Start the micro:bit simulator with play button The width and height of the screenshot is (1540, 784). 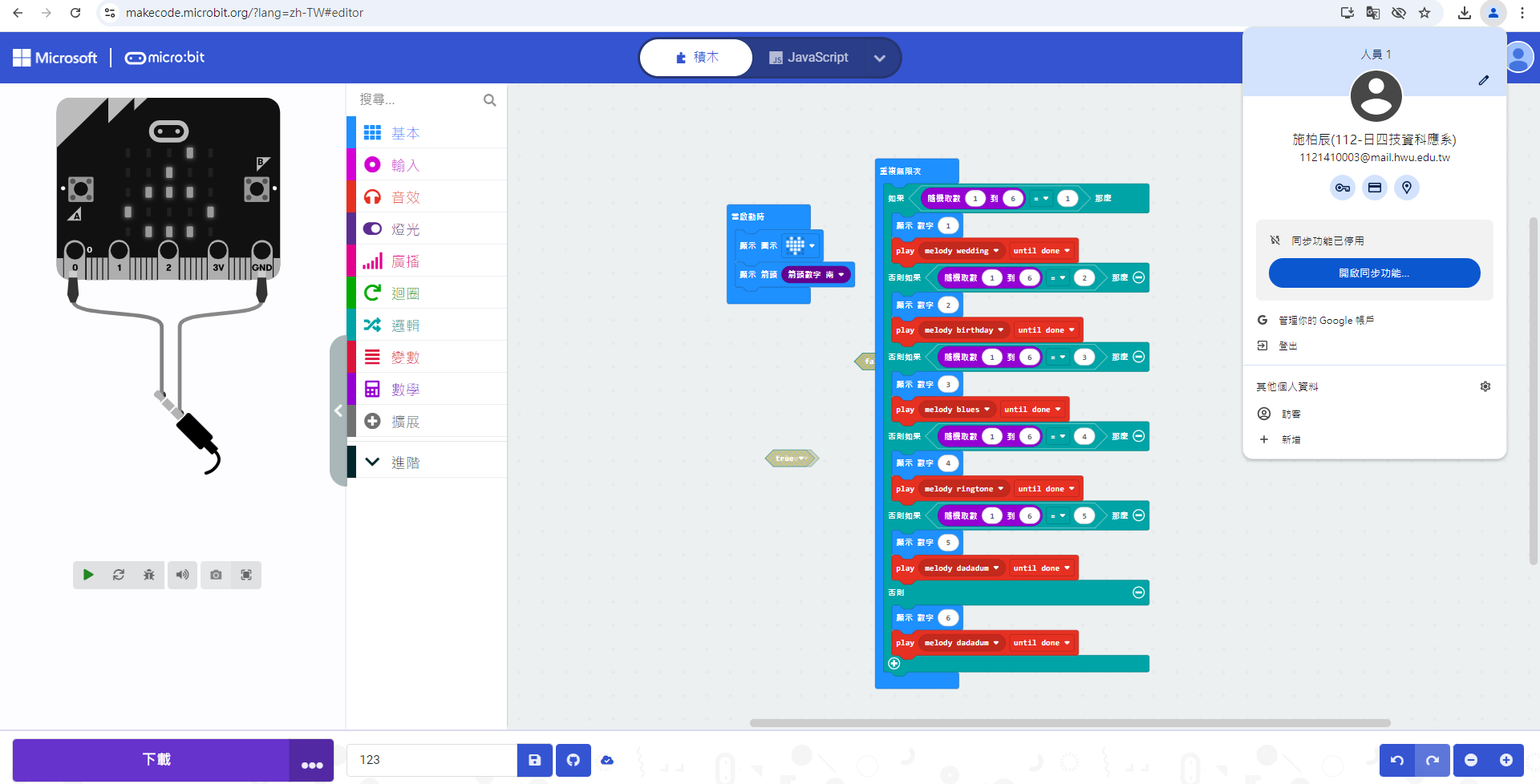pos(88,575)
